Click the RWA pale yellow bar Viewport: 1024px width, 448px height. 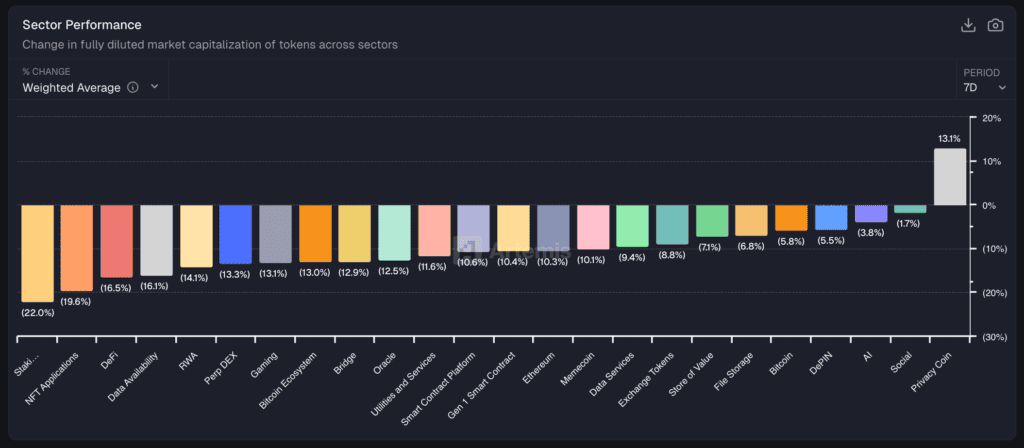[x=197, y=236]
